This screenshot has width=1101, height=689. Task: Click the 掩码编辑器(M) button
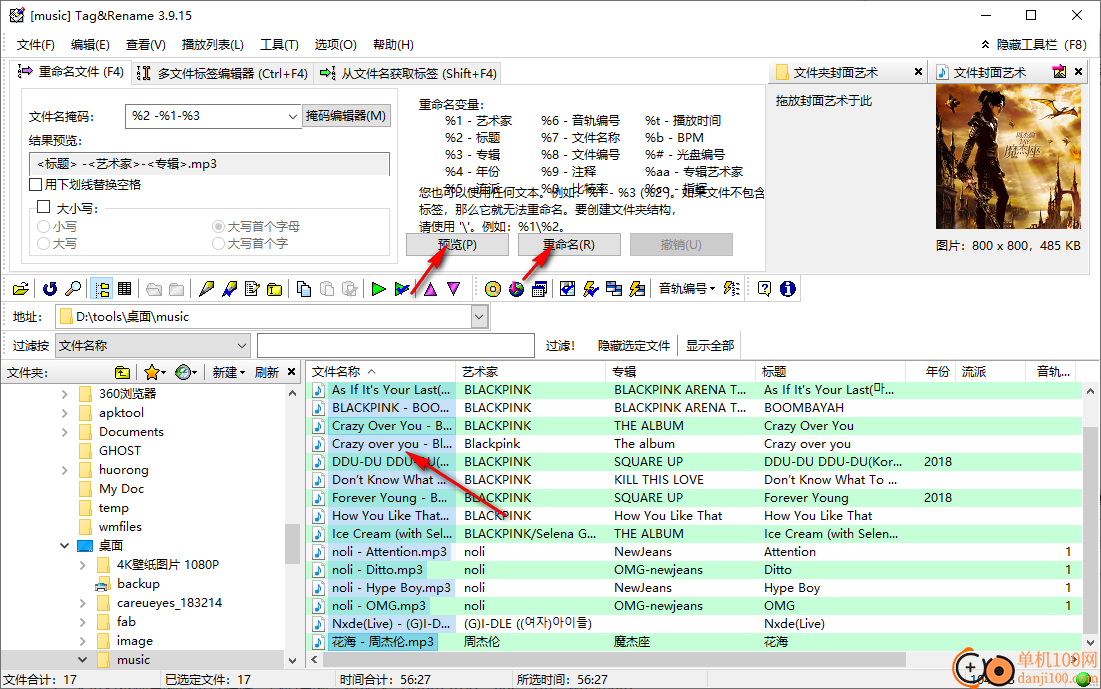click(346, 116)
